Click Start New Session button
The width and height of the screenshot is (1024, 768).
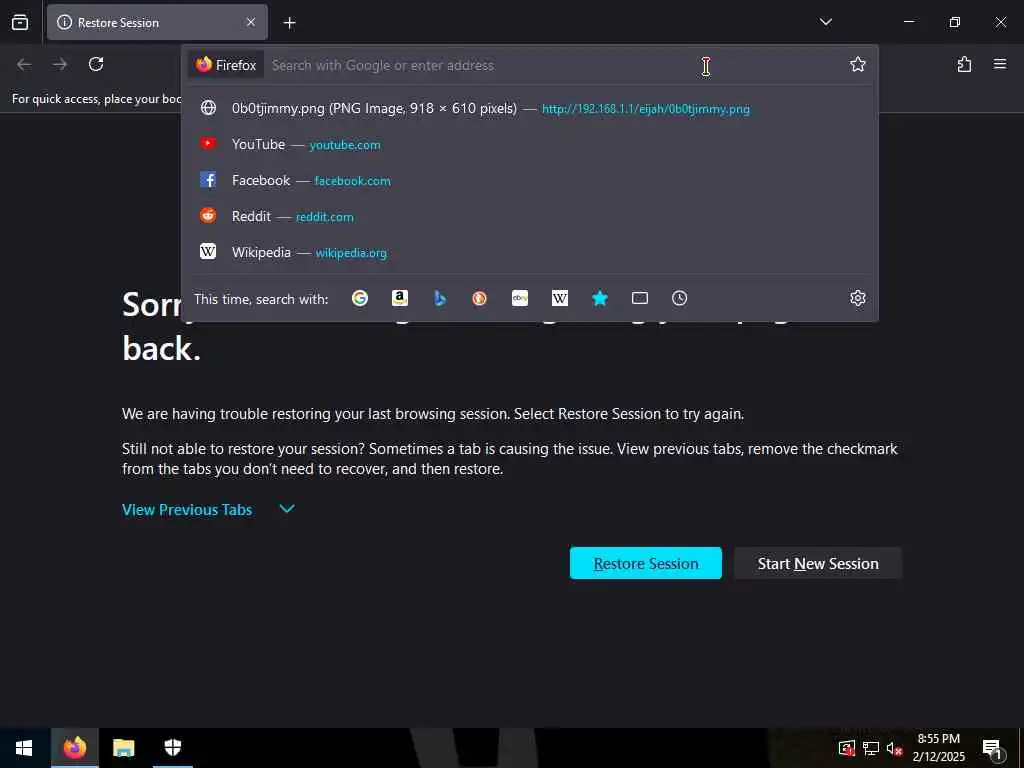(818, 563)
